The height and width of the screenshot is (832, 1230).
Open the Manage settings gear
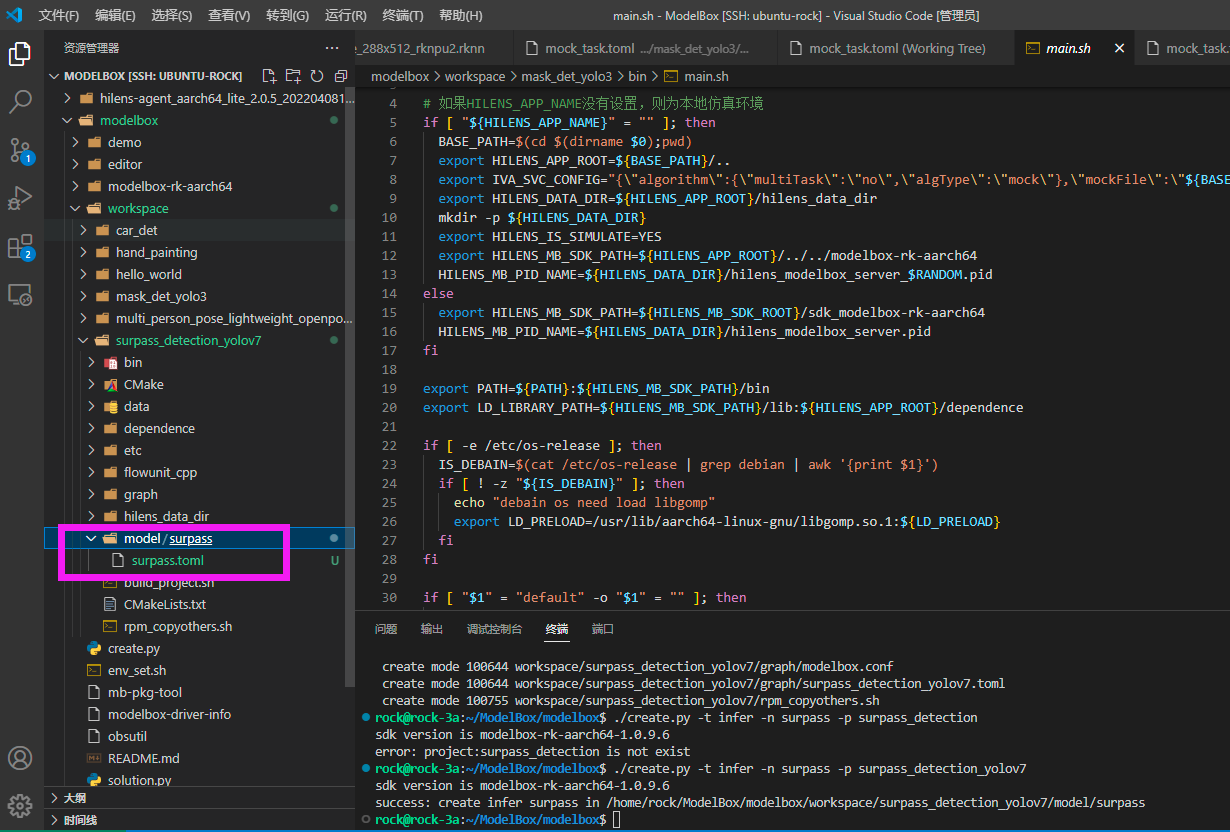pyautogui.click(x=20, y=805)
